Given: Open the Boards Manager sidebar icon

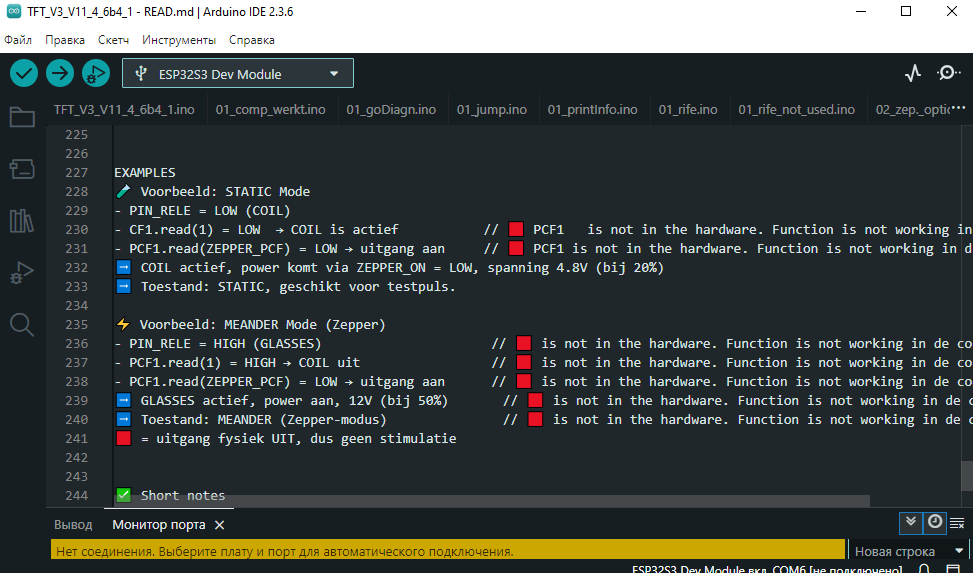Looking at the screenshot, I should pos(22,169).
